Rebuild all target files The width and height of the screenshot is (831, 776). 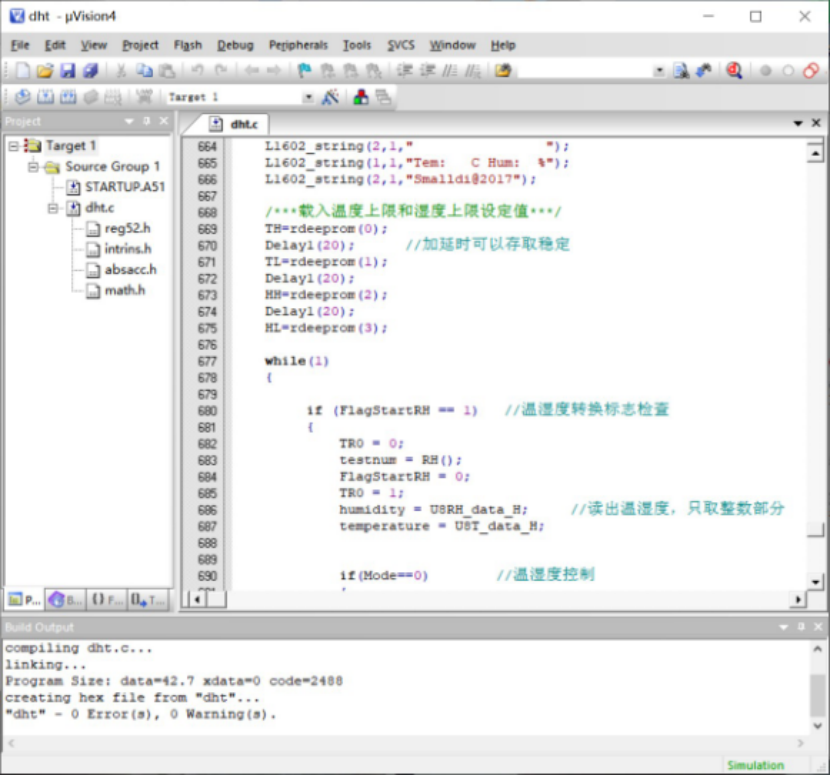click(x=68, y=97)
